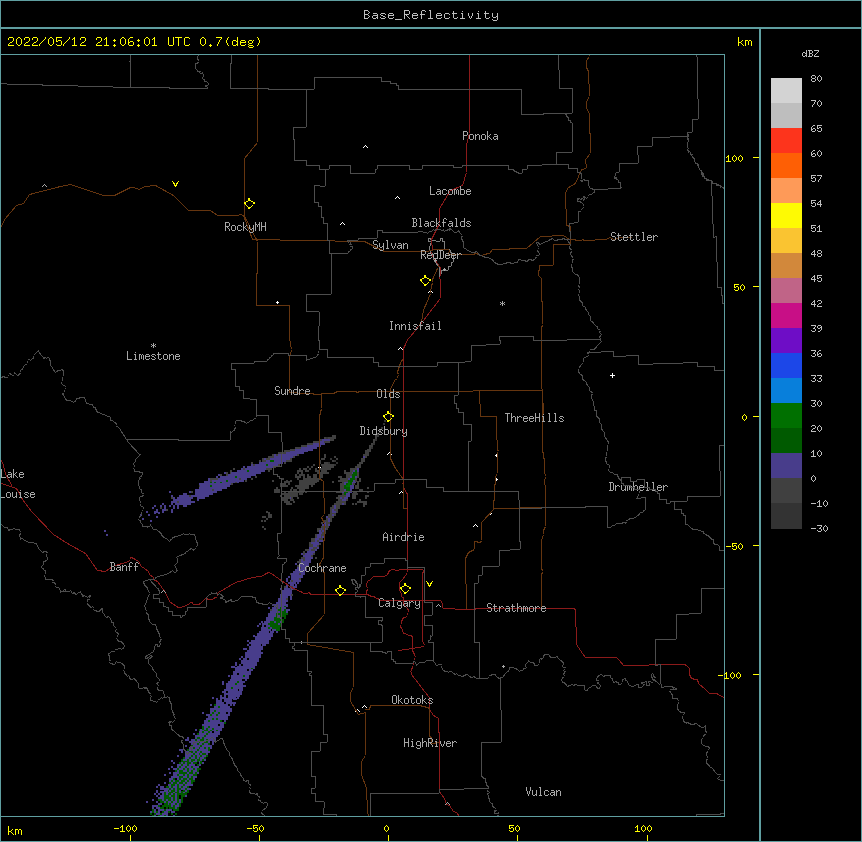Click the Airdrie city label

pos(403,537)
